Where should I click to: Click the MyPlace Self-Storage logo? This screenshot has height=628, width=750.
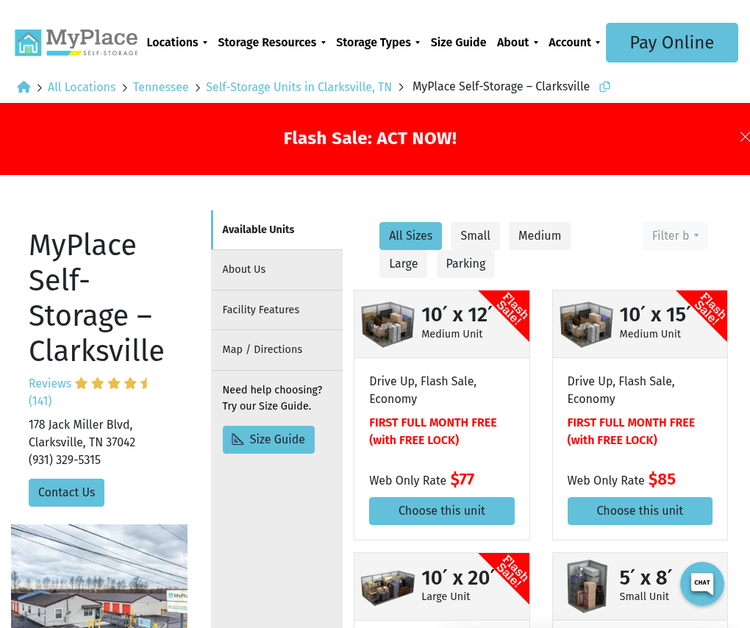pos(76,42)
